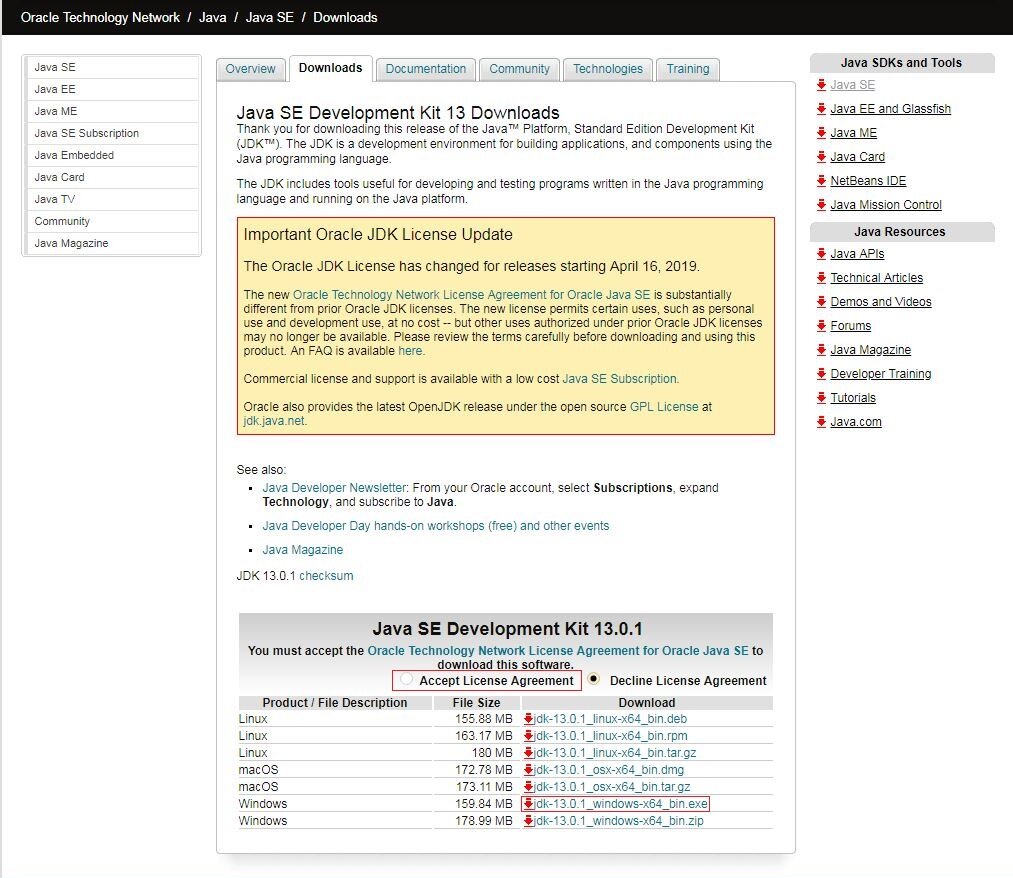This screenshot has width=1013, height=878.
Task: Select Accept License Agreement radio button
Action: (x=406, y=679)
